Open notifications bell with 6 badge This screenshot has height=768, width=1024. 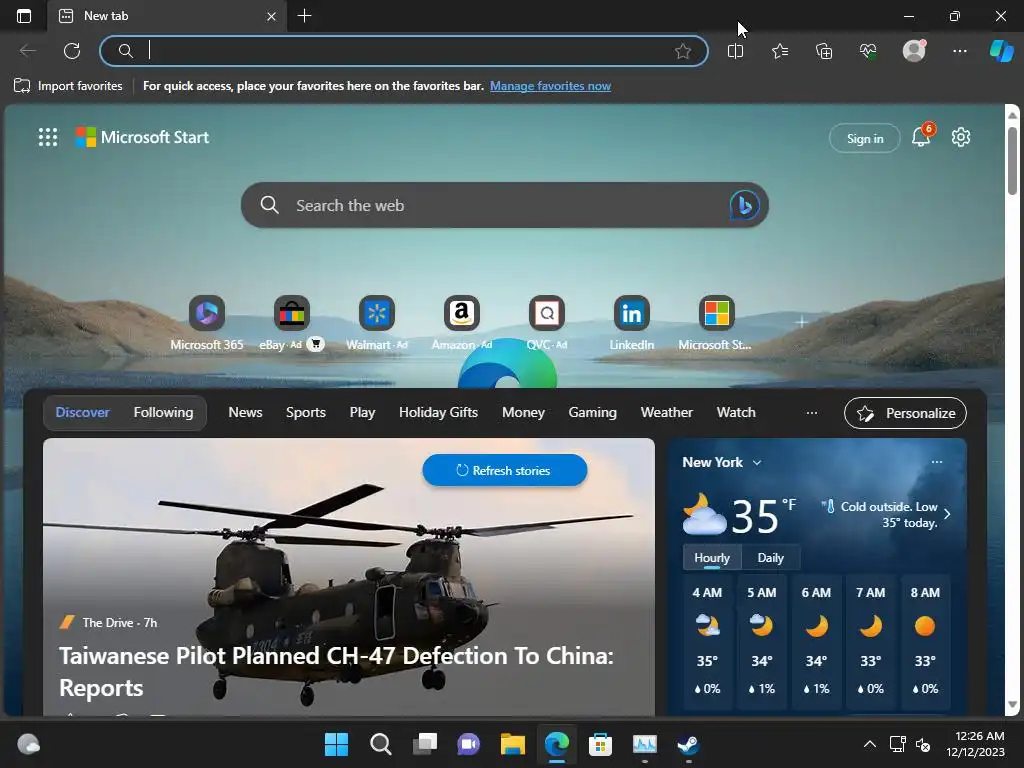click(x=921, y=136)
